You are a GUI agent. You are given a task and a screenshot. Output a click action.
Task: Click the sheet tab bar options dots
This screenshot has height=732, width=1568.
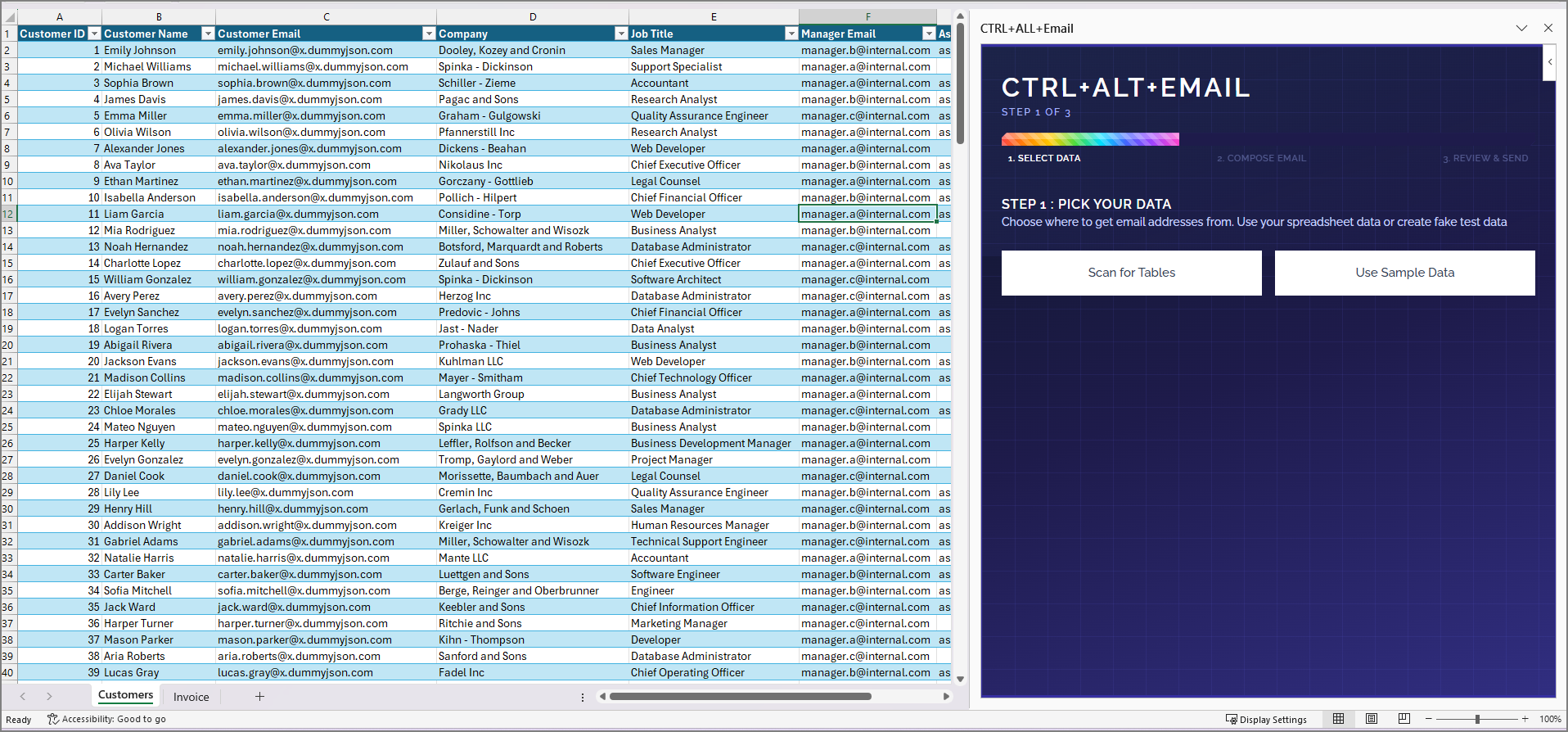[583, 698]
